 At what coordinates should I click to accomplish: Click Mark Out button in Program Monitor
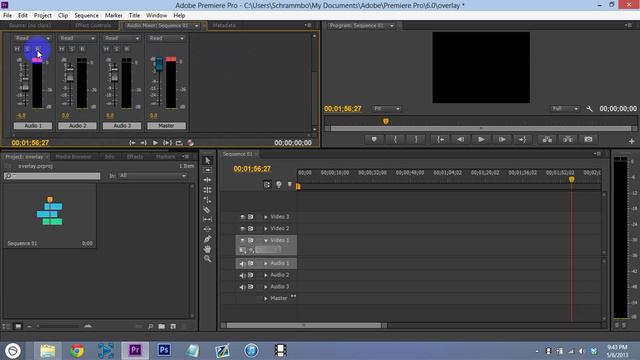tap(416, 140)
